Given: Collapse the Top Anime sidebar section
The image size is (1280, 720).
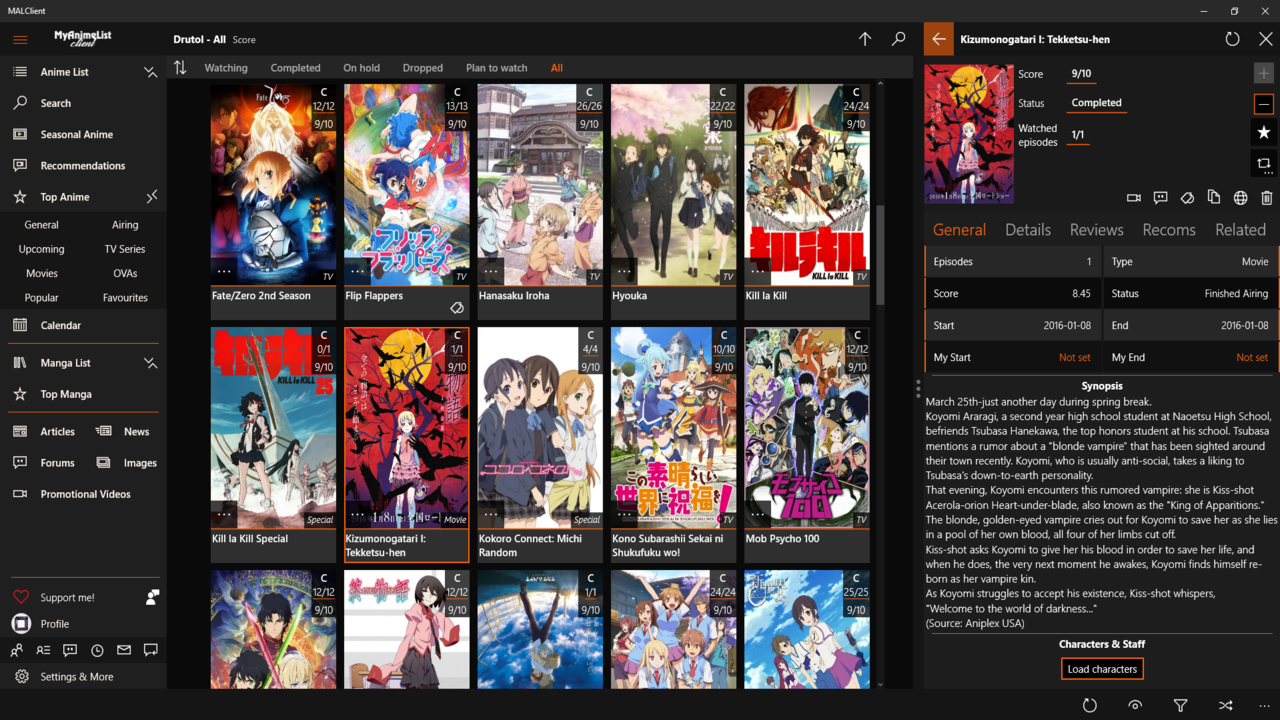Looking at the screenshot, I should click(152, 197).
